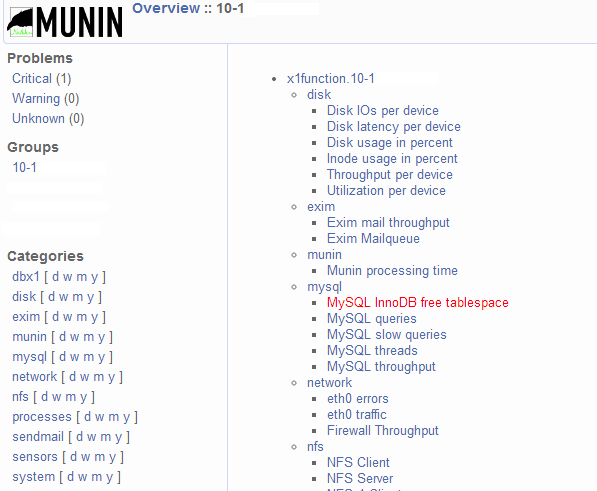Open Disk usage in percent graph

pos(389,143)
